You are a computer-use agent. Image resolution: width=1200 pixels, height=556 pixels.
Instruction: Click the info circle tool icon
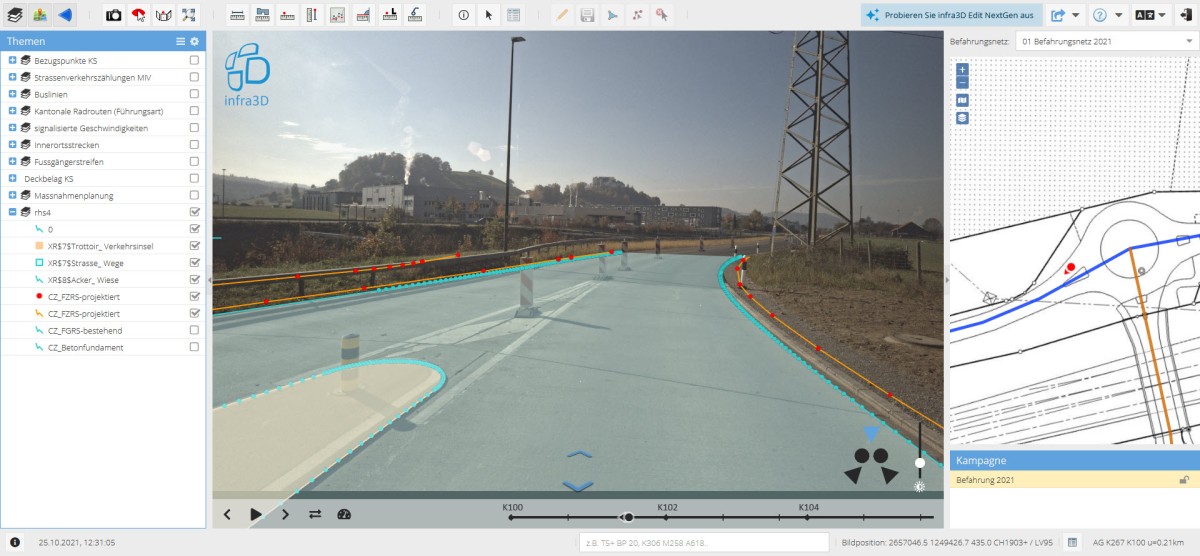[x=463, y=15]
